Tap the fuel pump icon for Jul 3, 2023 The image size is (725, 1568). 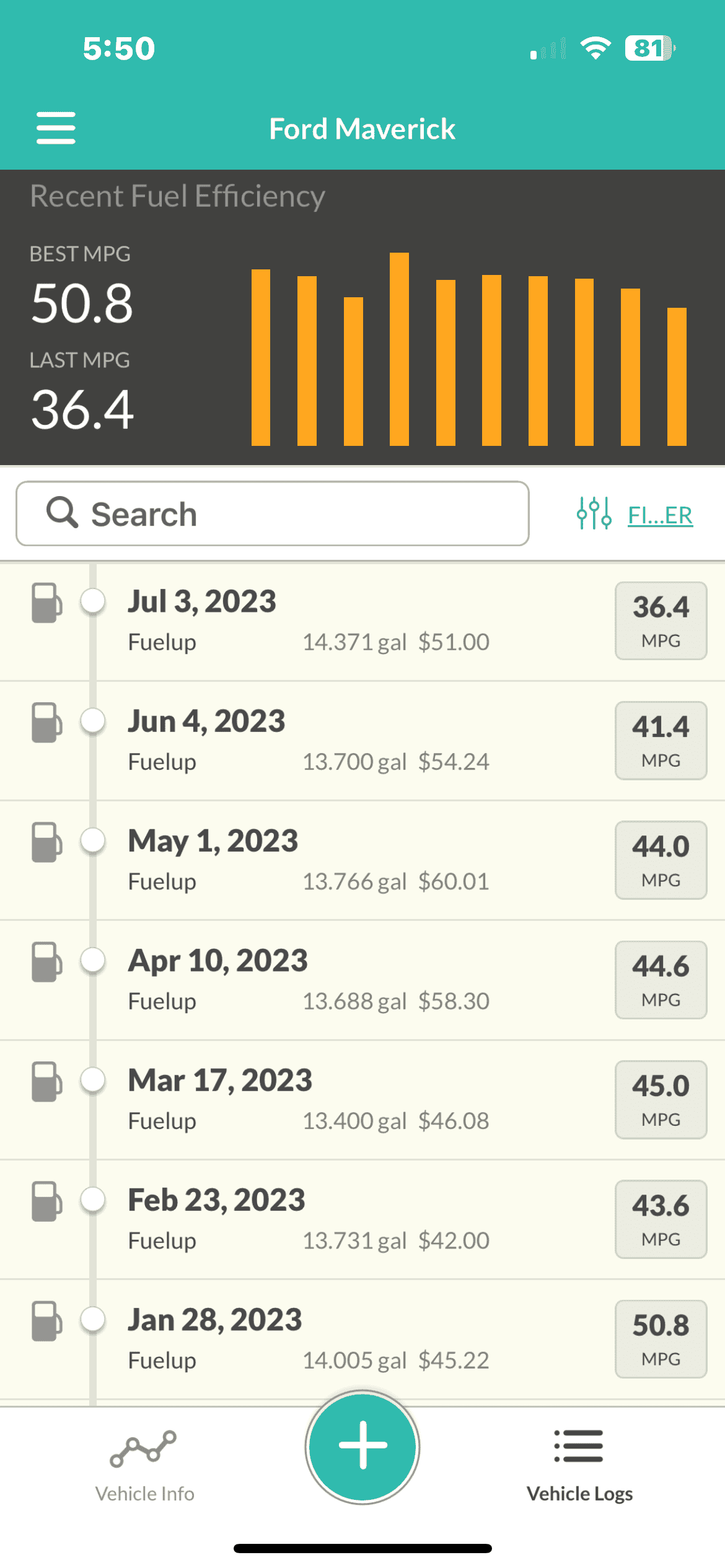(x=47, y=602)
